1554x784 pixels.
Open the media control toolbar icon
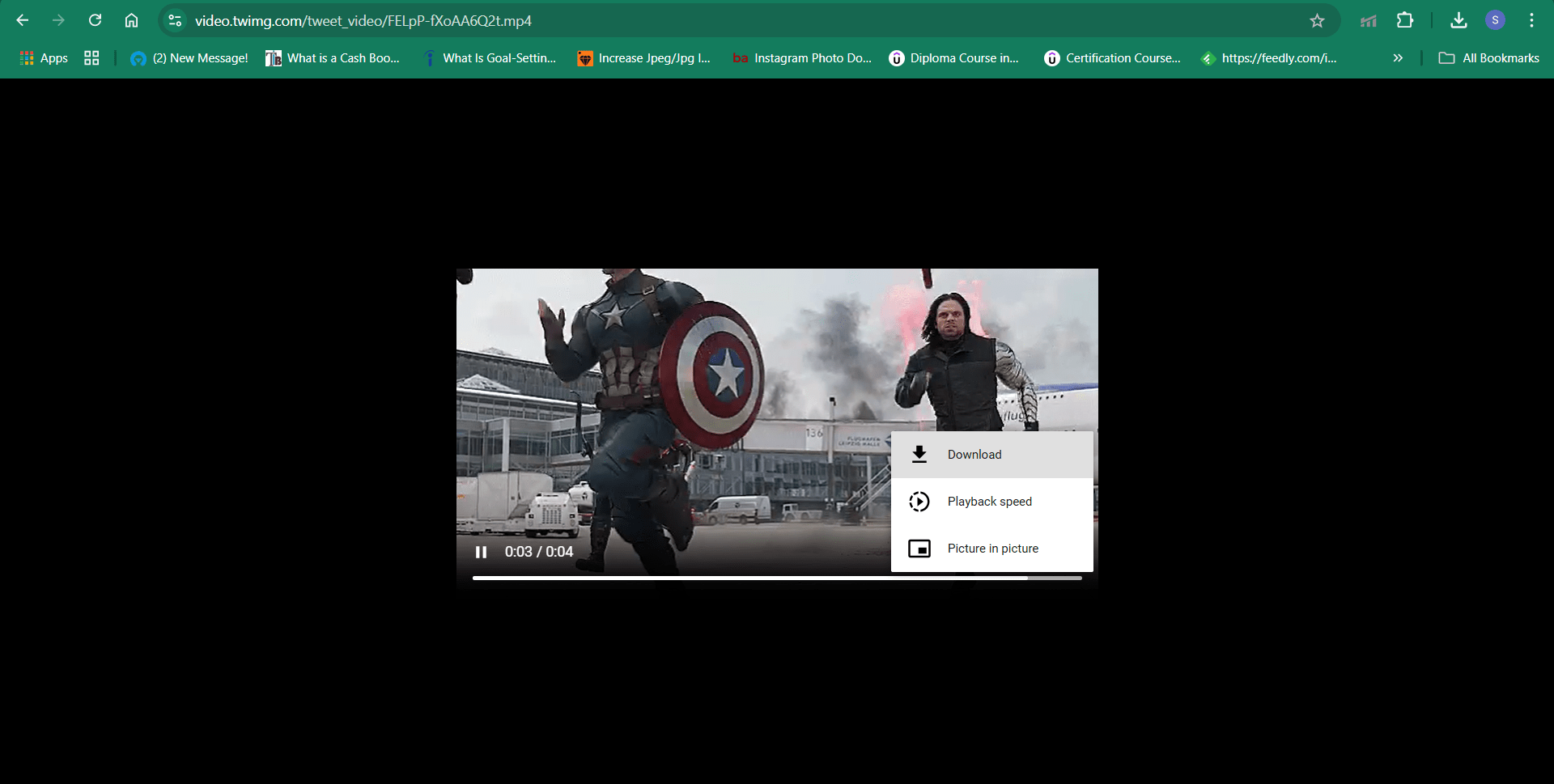[1369, 20]
